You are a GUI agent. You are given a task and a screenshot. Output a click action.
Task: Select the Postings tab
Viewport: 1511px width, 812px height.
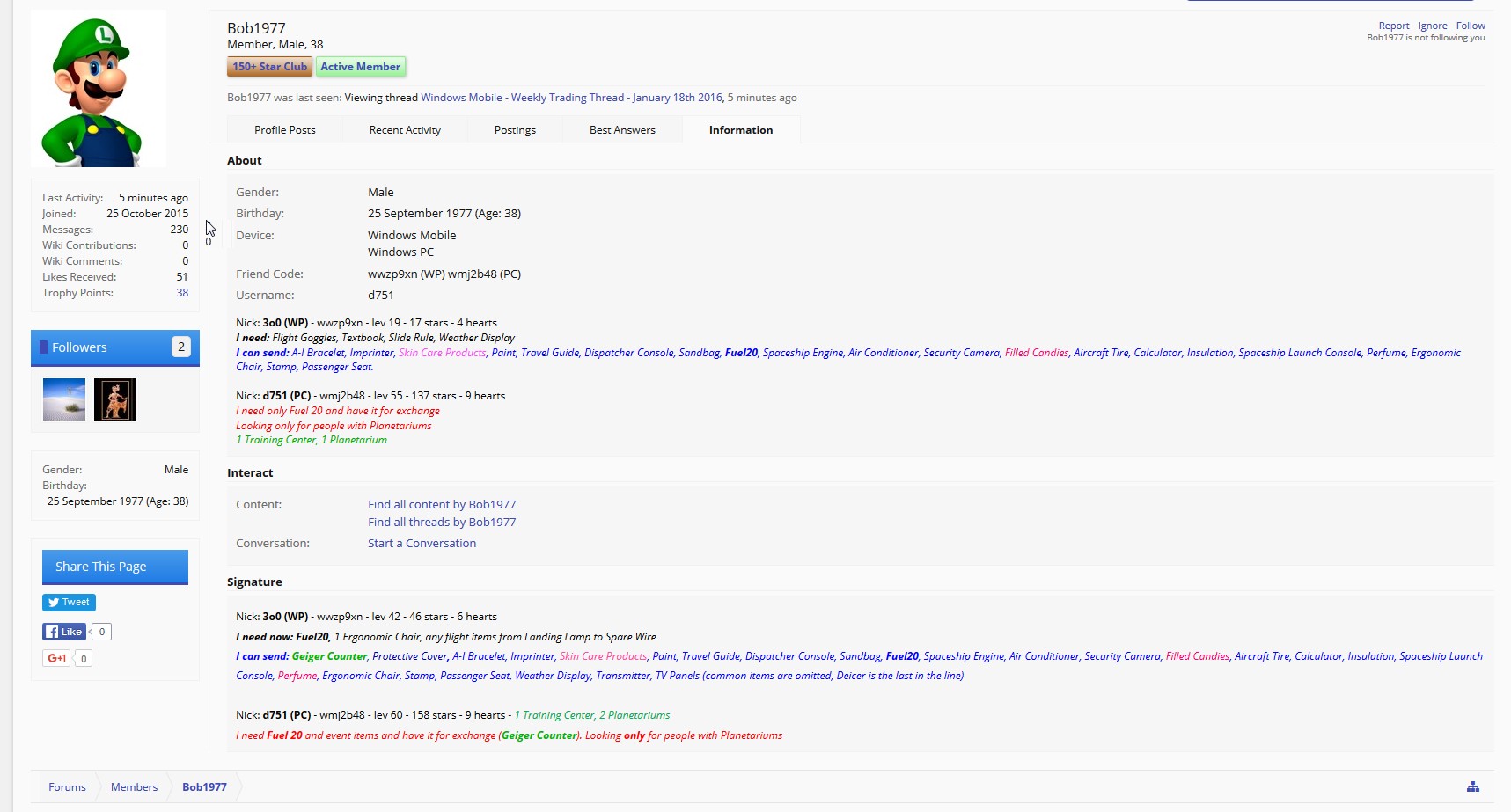point(515,130)
